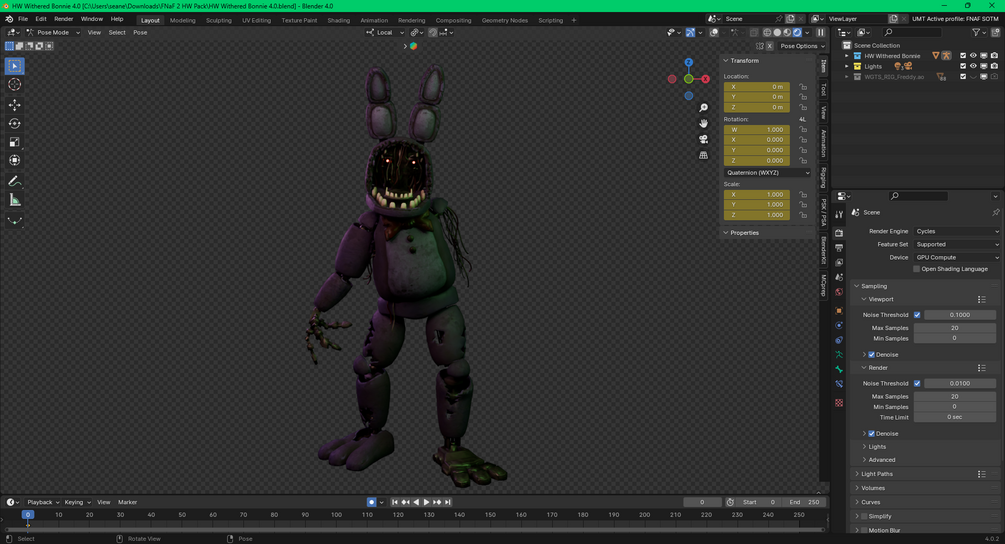The height and width of the screenshot is (544, 1005).
Task: Expand the Light Paths panel
Action: 877,474
